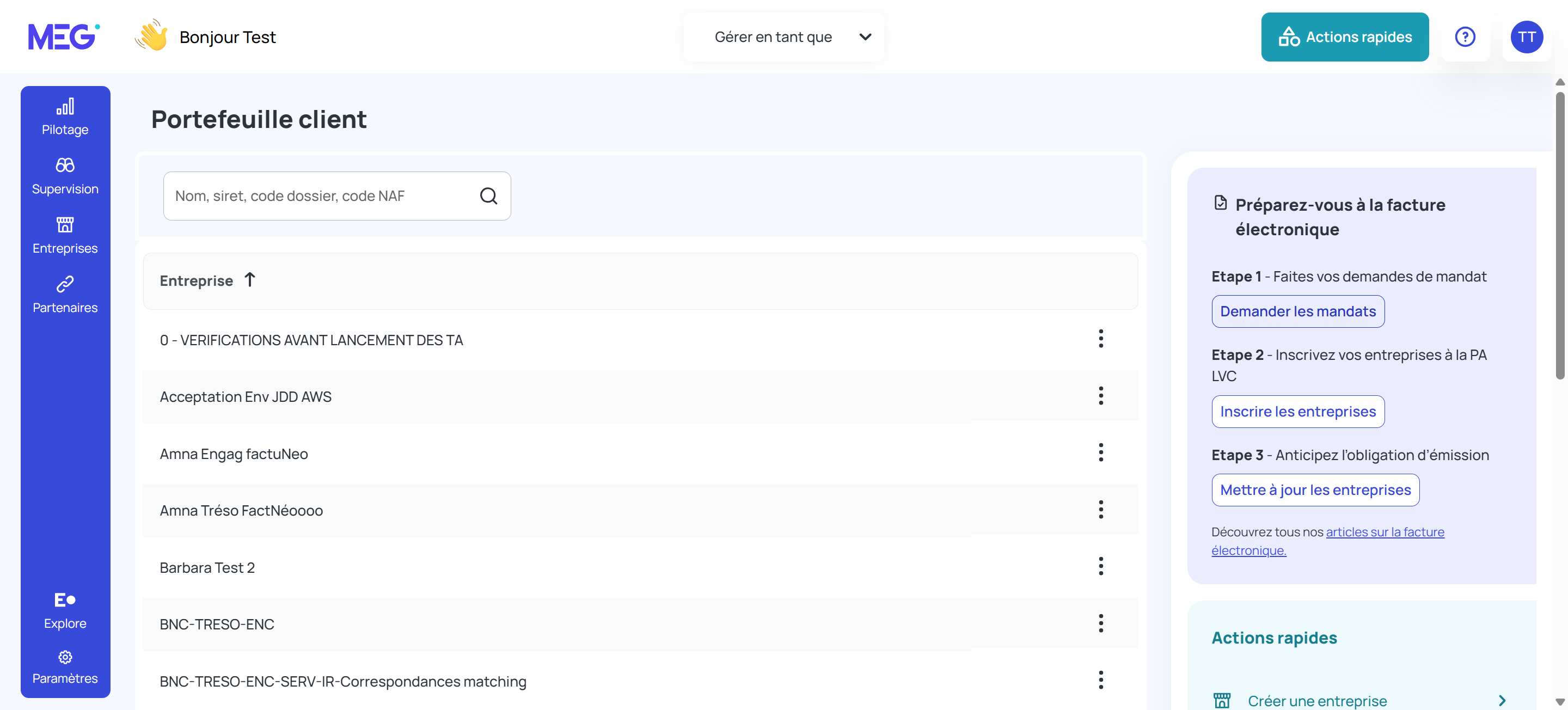Sort by Entreprise column arrow
The image size is (1568, 710).
pyautogui.click(x=249, y=280)
